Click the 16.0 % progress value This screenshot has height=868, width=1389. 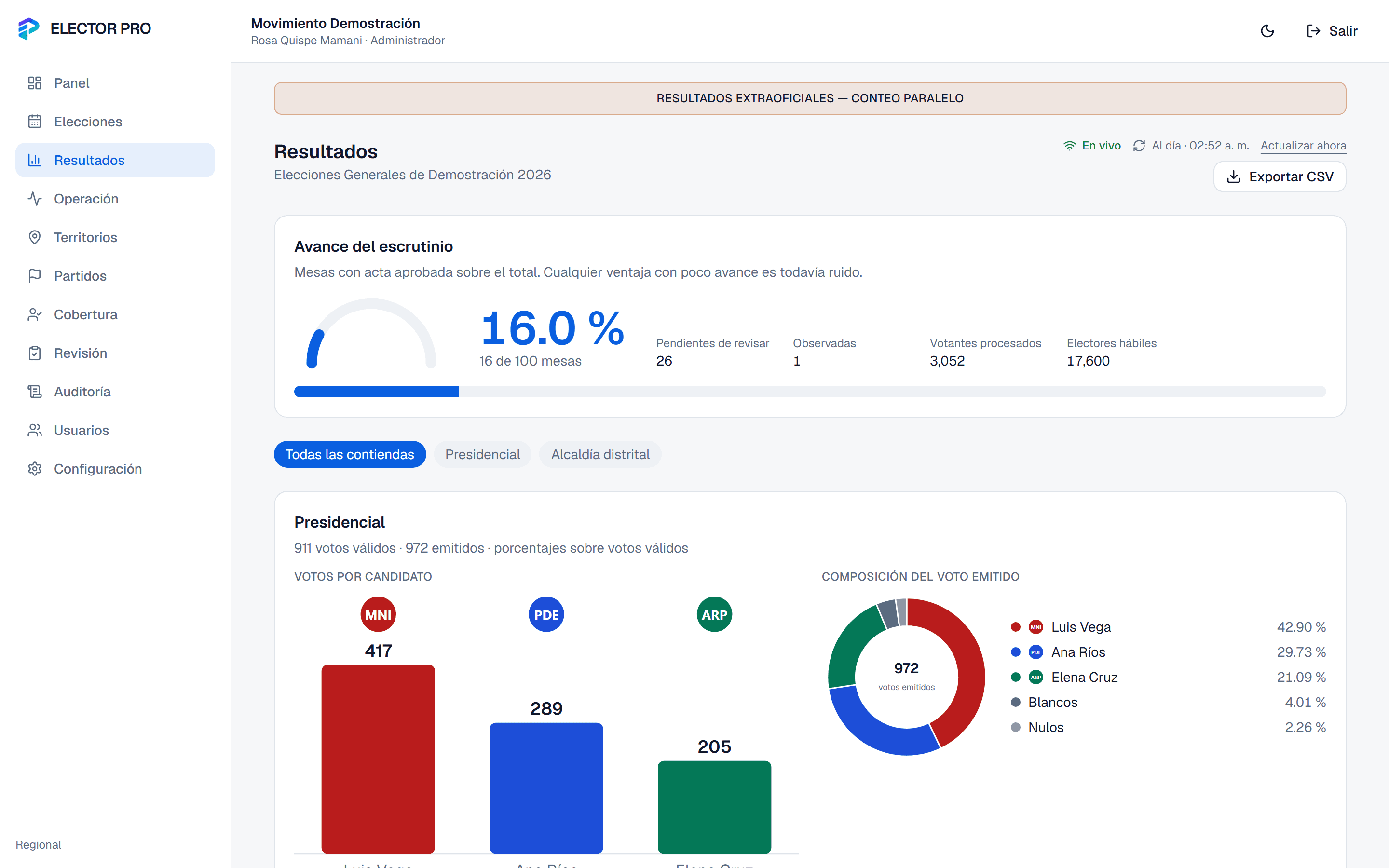pyautogui.click(x=552, y=328)
